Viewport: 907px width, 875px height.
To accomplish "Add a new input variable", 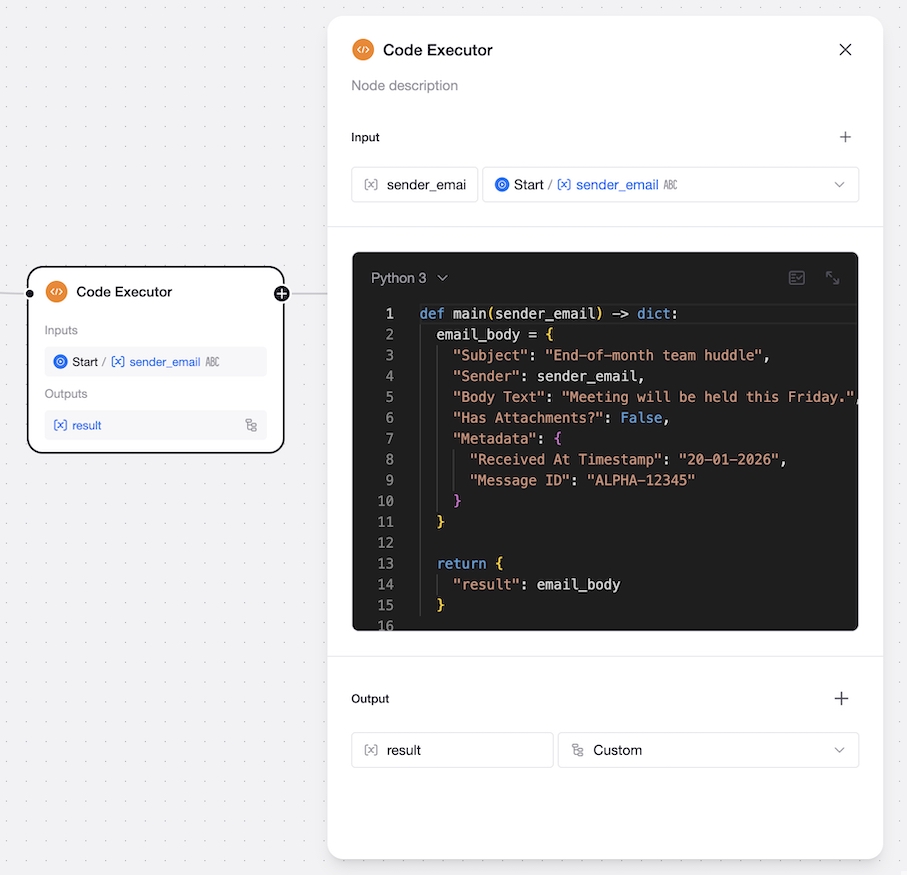I will click(x=845, y=137).
